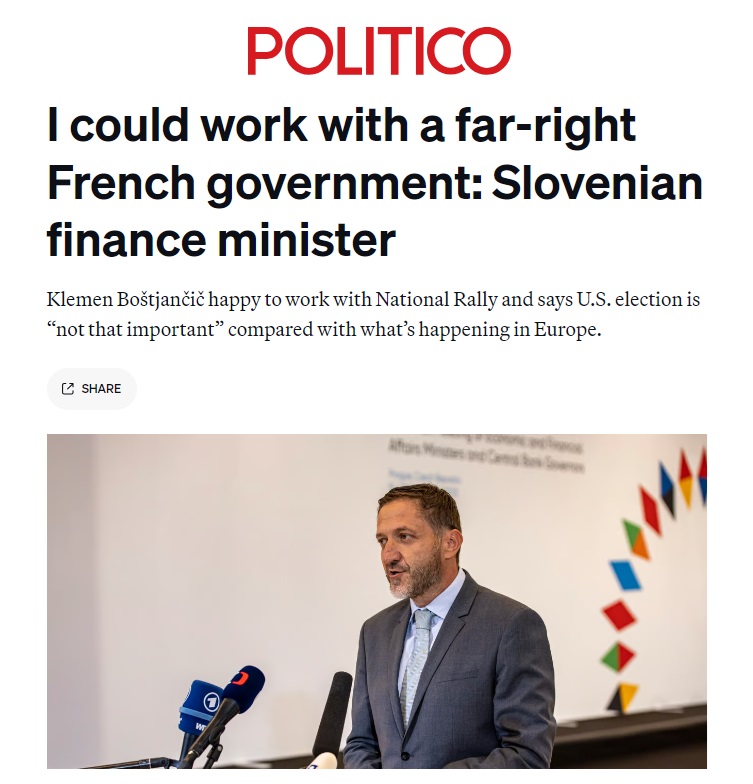
Task: Click 'finance minister' in the headline
Action: pos(221,241)
